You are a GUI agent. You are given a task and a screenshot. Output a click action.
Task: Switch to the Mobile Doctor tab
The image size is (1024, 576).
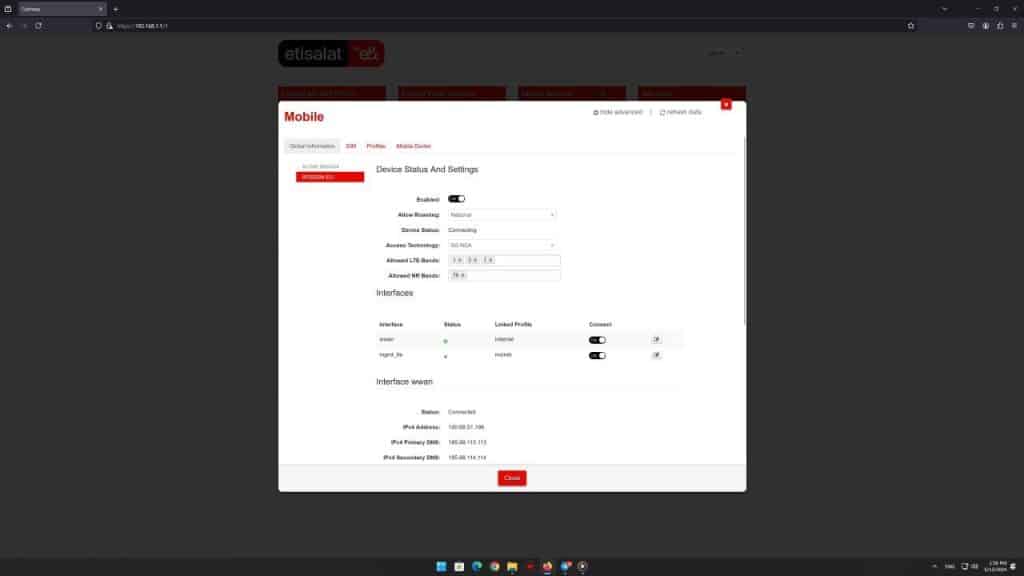(413, 146)
